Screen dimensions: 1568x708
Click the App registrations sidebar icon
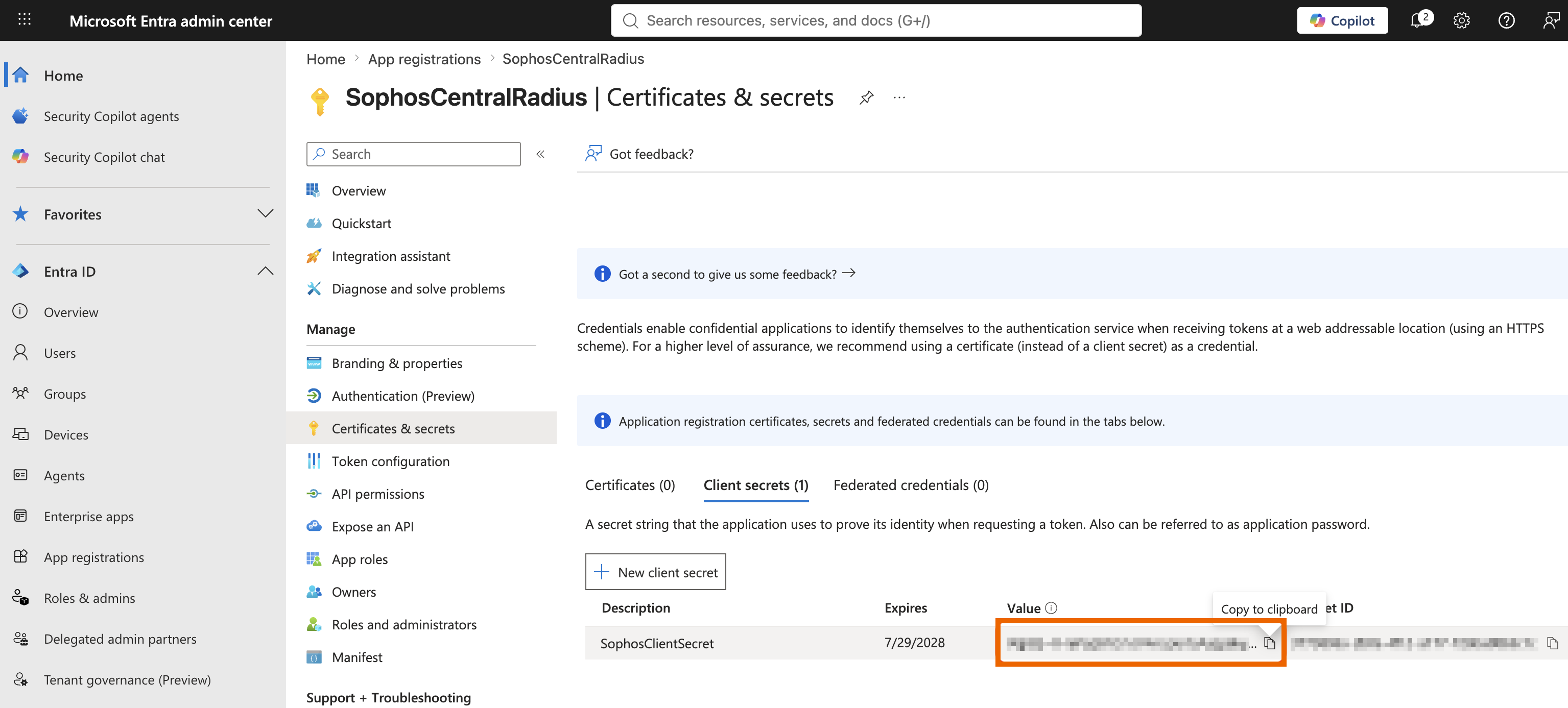20,556
